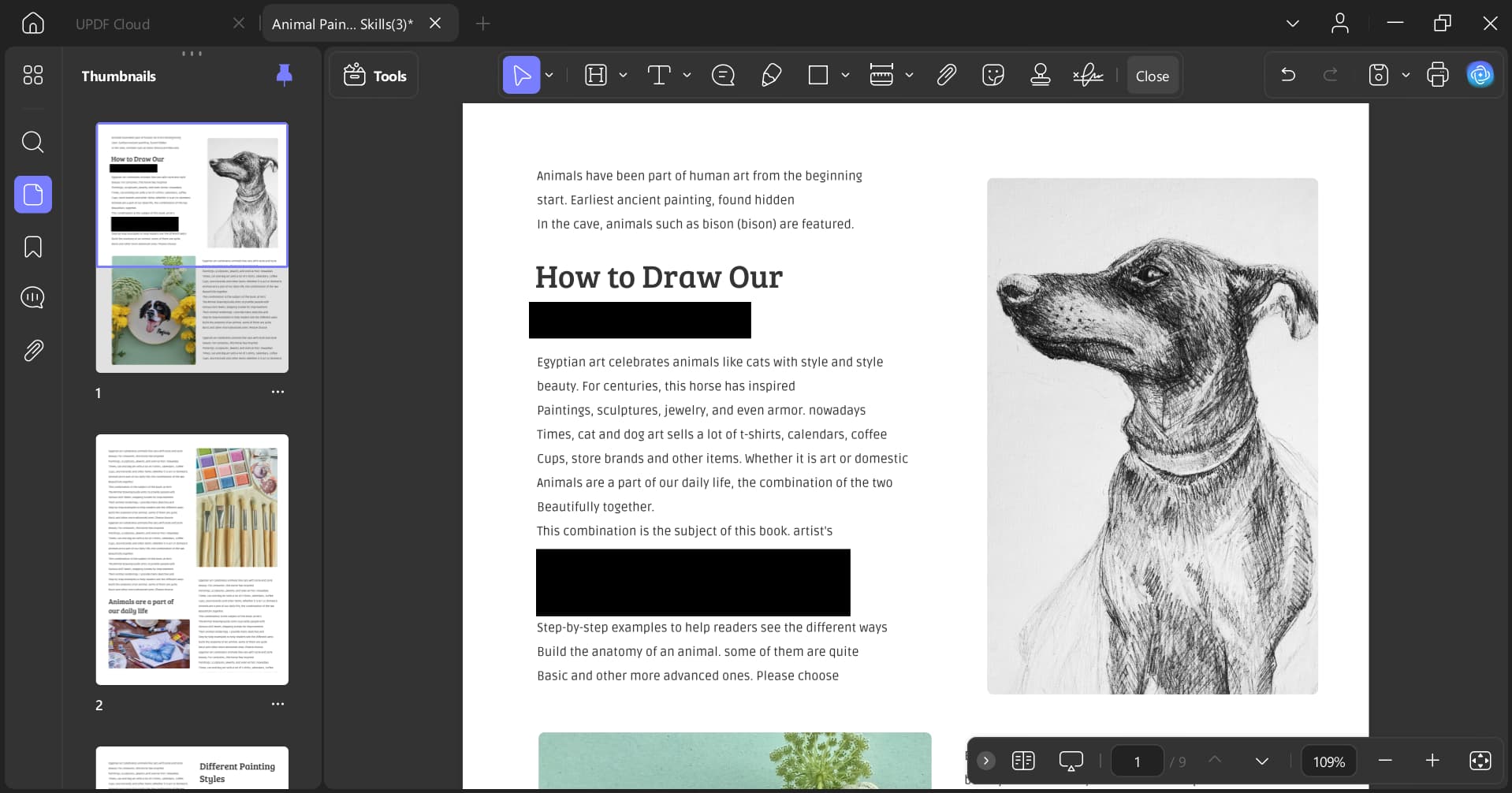Choose the stamp tool in toolbar
The width and height of the screenshot is (1512, 793).
1041,76
